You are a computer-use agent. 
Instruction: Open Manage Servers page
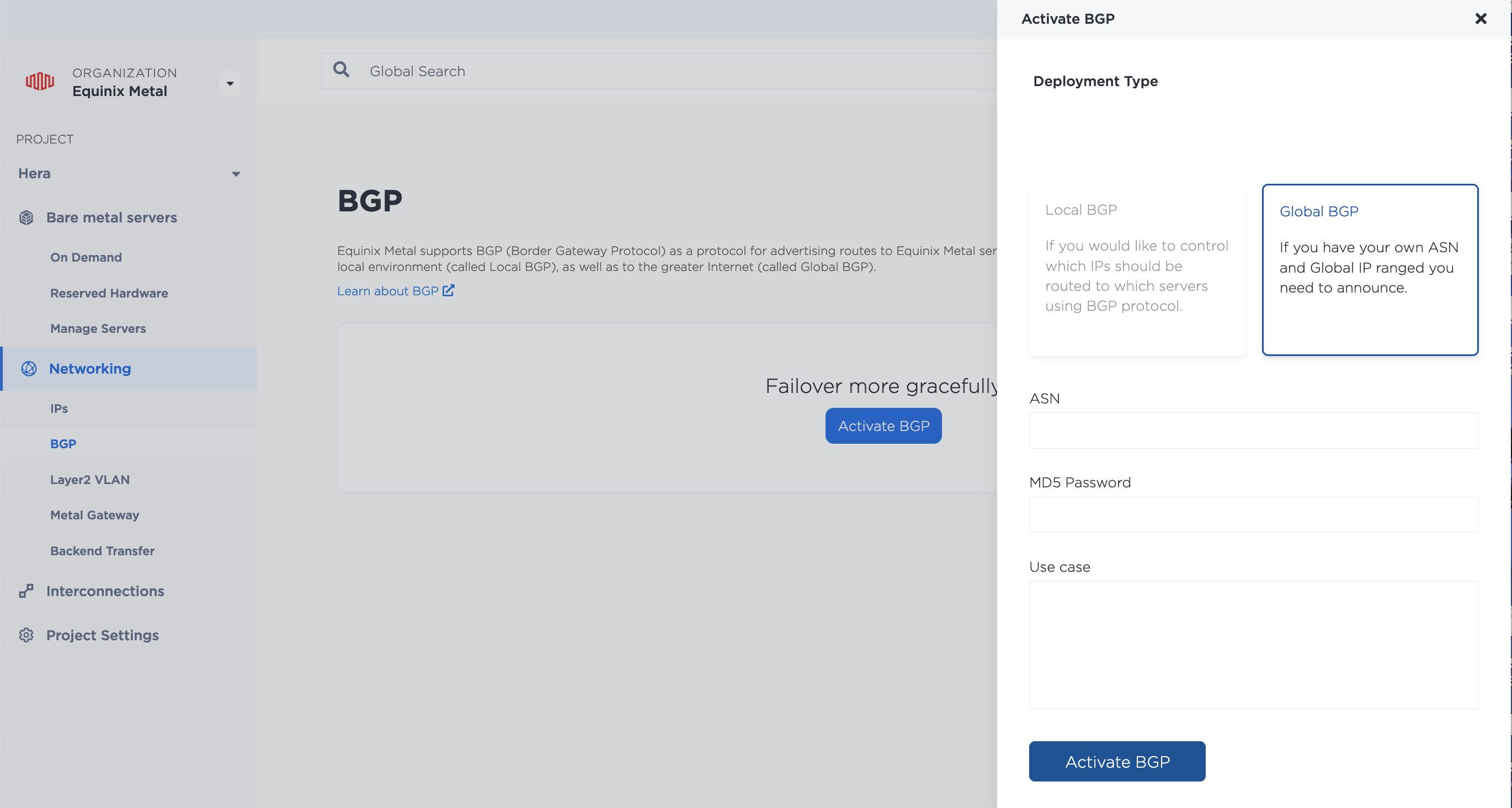pyautogui.click(x=98, y=328)
